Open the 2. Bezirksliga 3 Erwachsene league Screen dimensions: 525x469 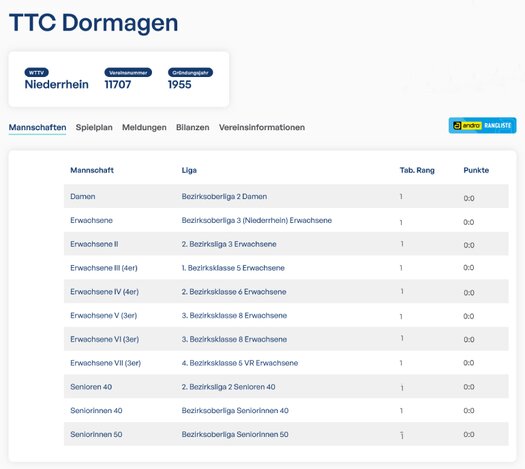click(x=229, y=244)
